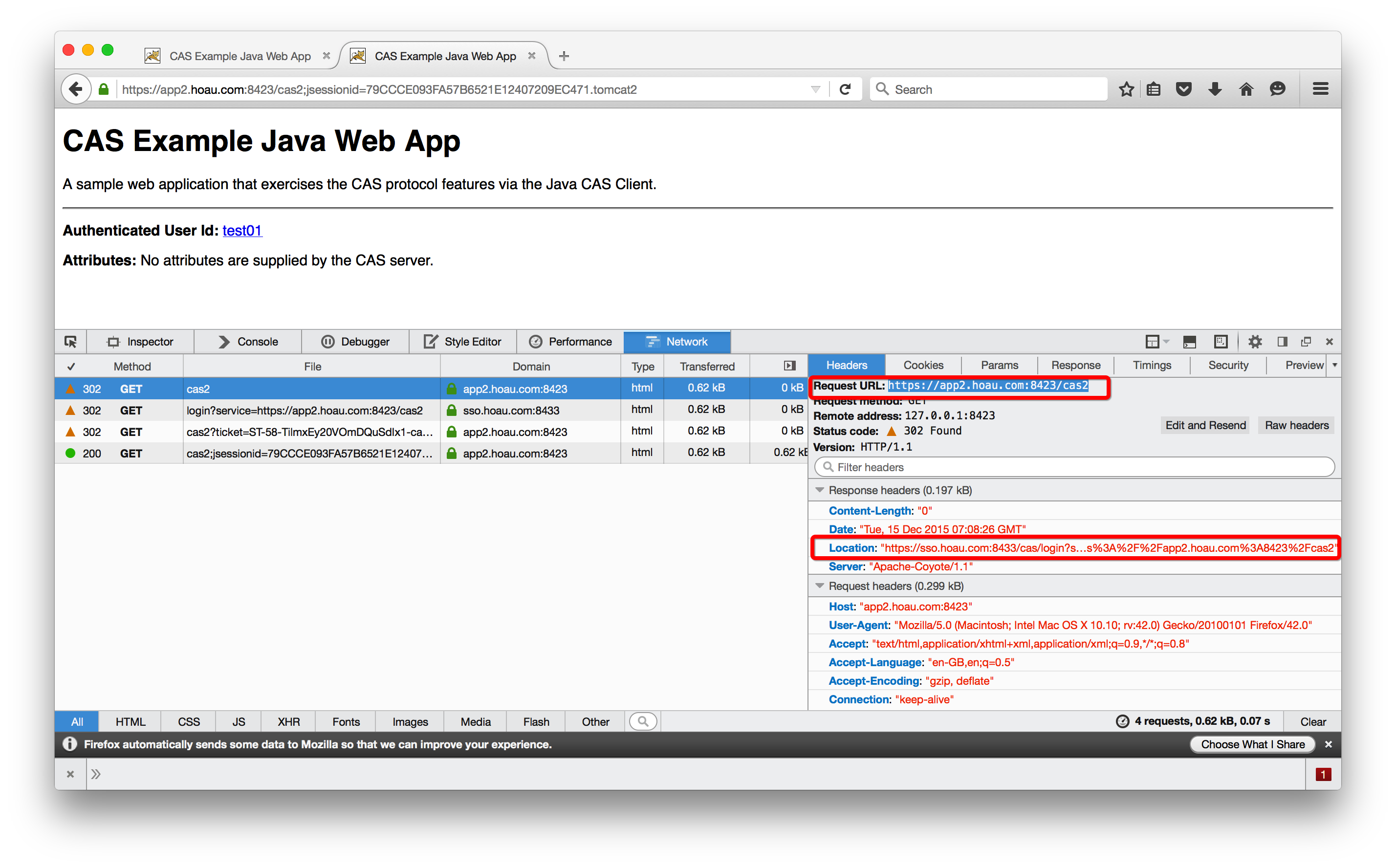Open the devtools settings gear
The height and width of the screenshot is (868, 1396).
tap(1255, 342)
